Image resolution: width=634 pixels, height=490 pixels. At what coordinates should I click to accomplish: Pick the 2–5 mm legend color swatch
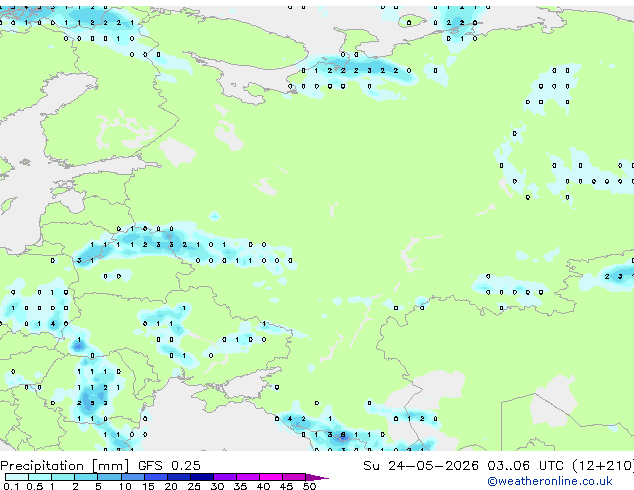point(86,477)
